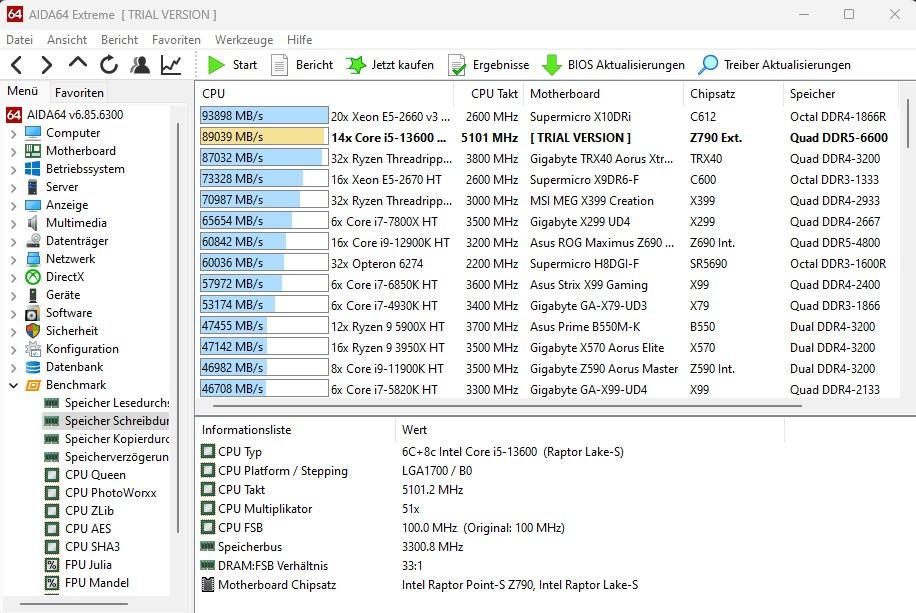
Task: Select the Software icon in tree
Action: [x=33, y=313]
